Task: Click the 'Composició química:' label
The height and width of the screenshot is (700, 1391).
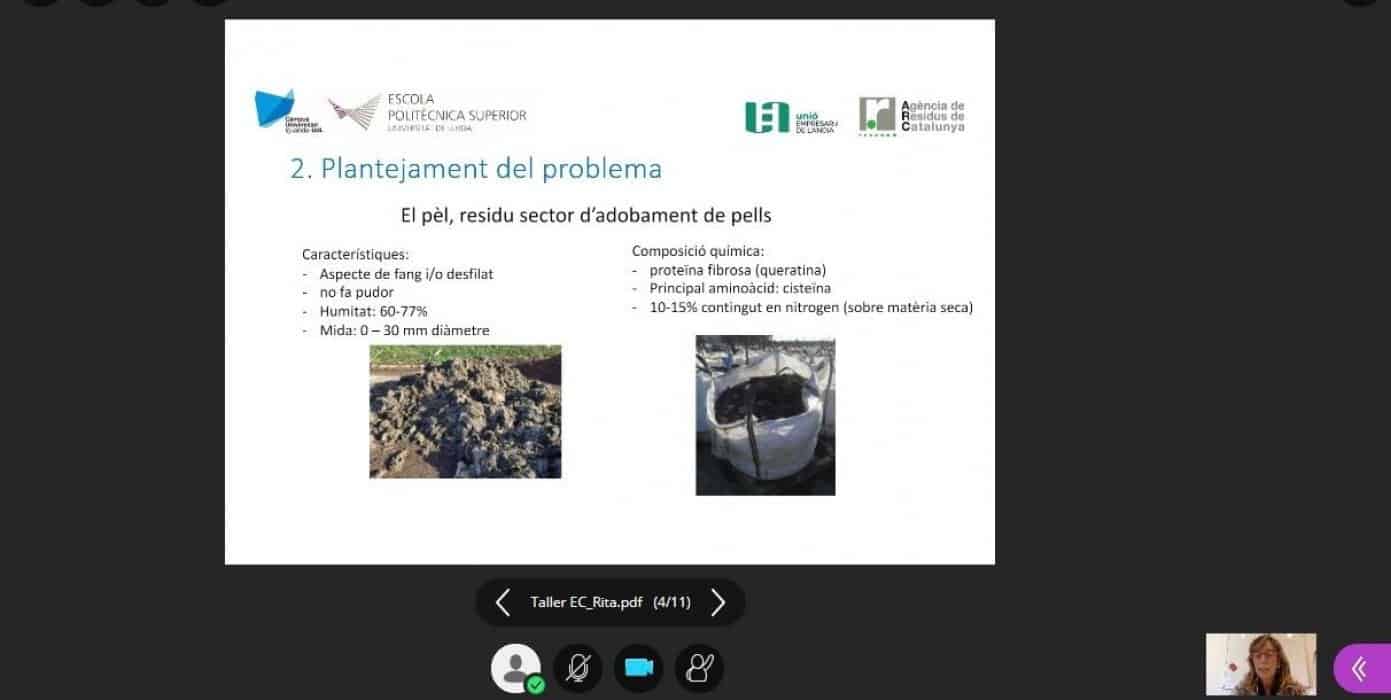Action: click(698, 251)
